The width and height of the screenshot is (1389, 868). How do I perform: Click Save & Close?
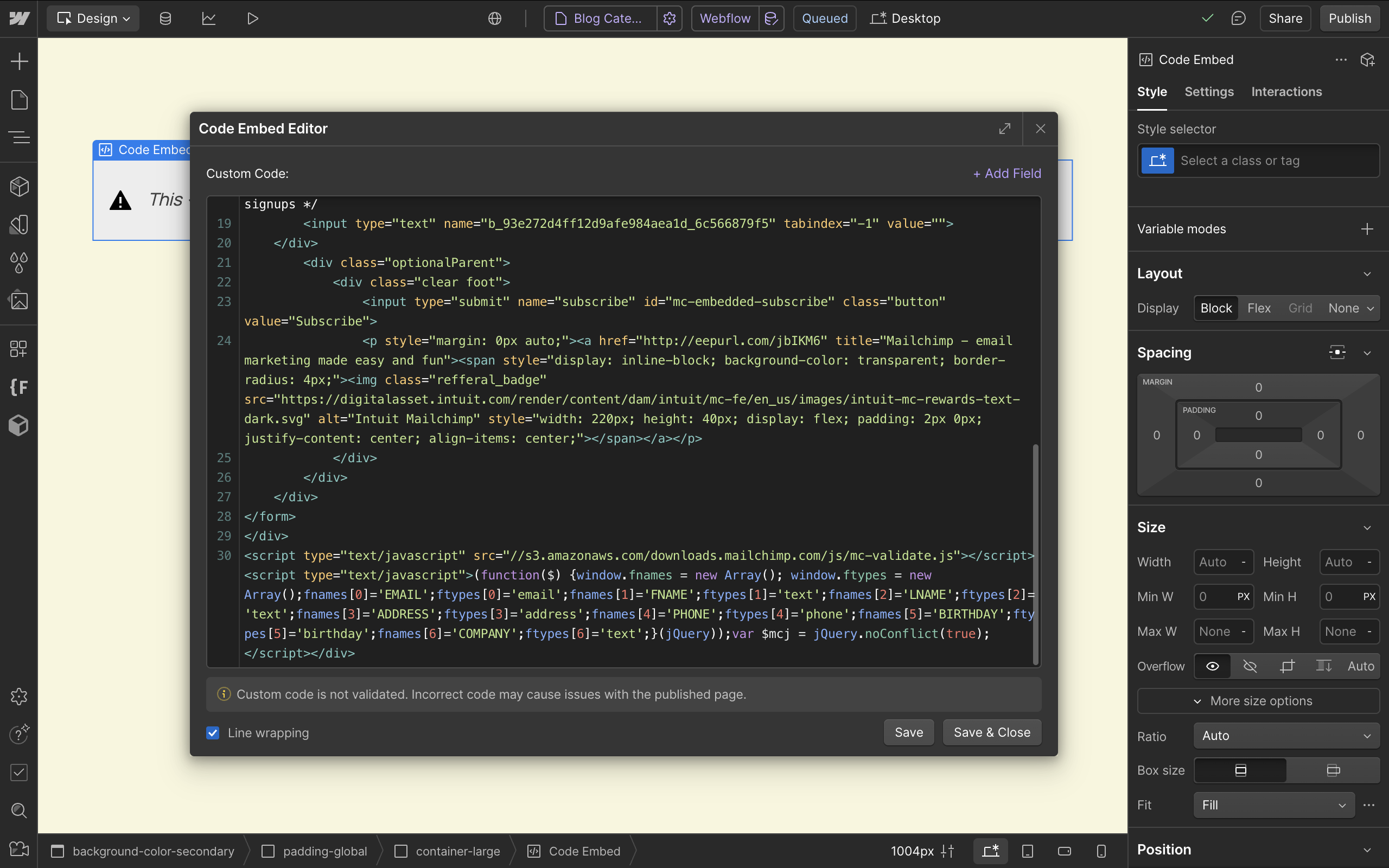point(992,732)
